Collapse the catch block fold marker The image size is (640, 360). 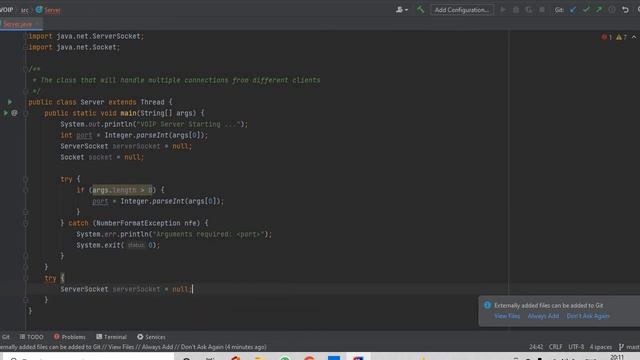click(x=26, y=223)
